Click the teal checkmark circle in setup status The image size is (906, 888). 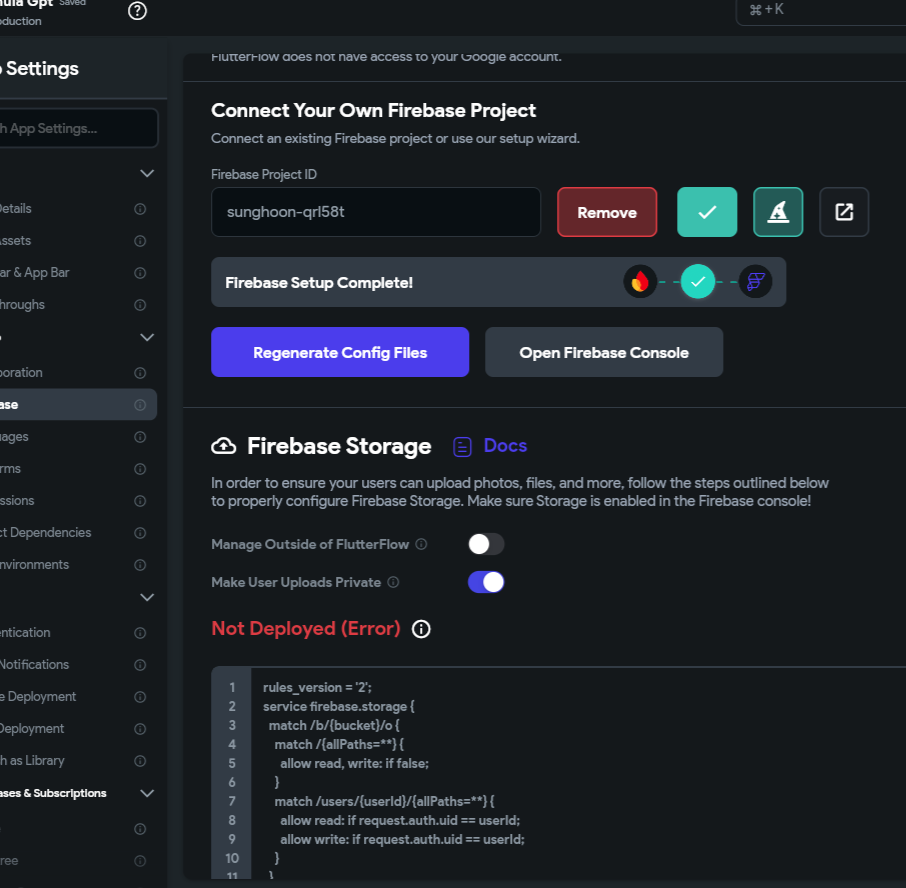click(697, 282)
